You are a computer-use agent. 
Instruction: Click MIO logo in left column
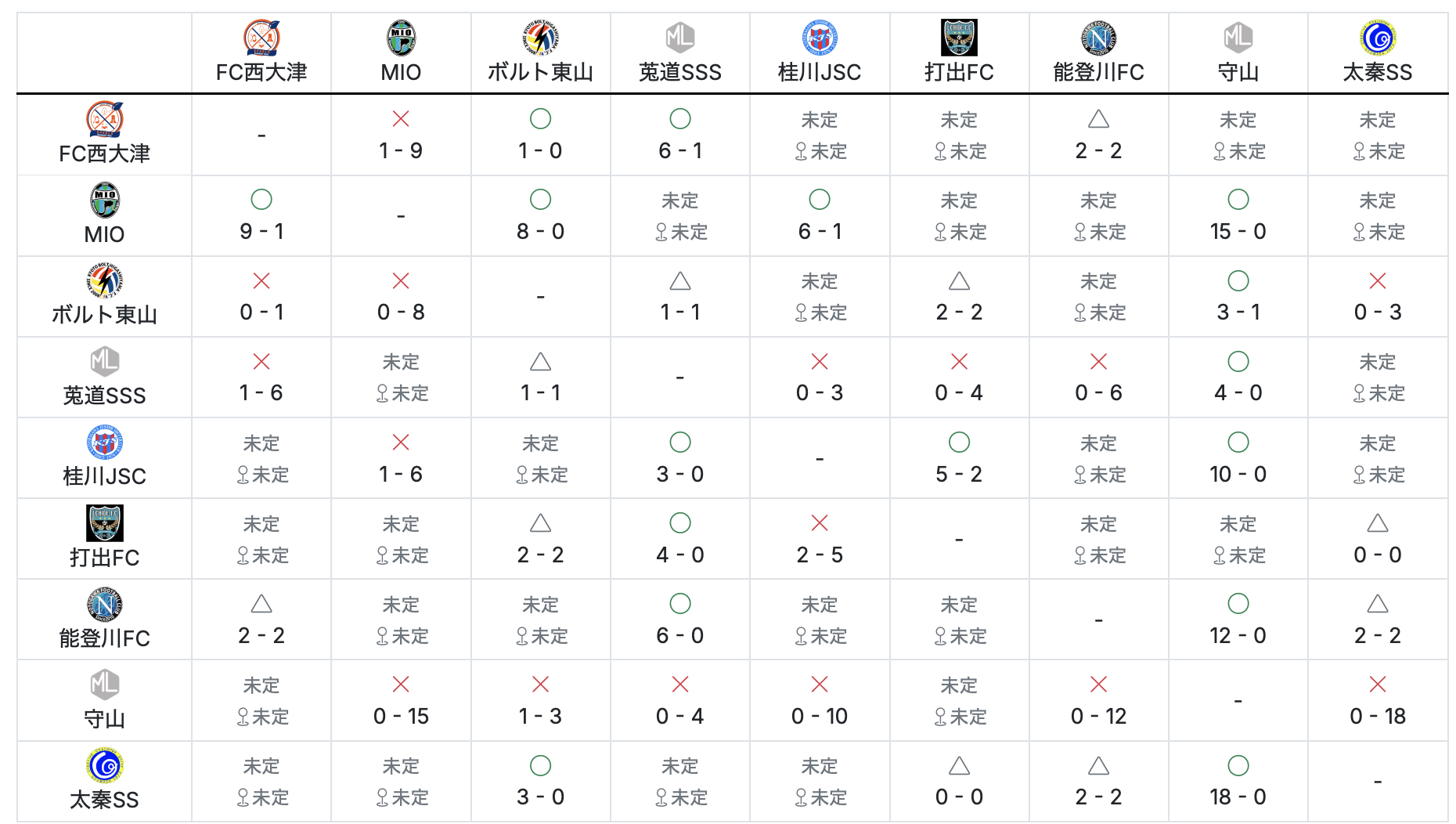click(x=104, y=200)
